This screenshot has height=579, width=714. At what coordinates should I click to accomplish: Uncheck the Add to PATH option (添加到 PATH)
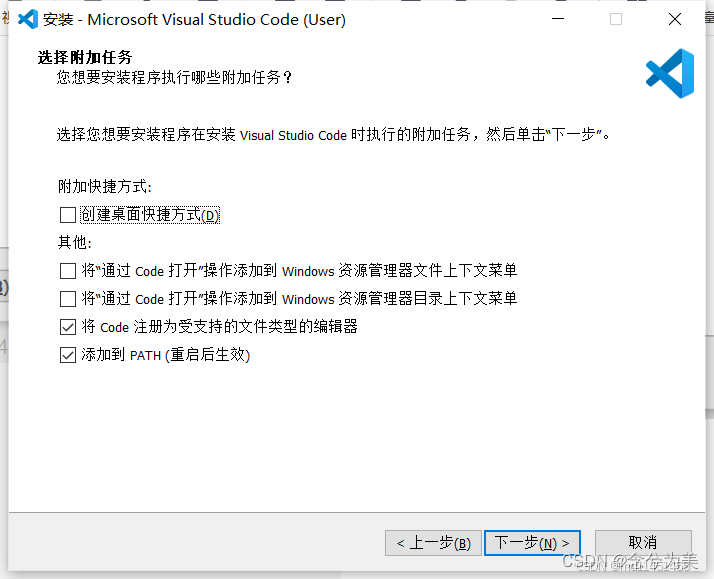tap(68, 355)
